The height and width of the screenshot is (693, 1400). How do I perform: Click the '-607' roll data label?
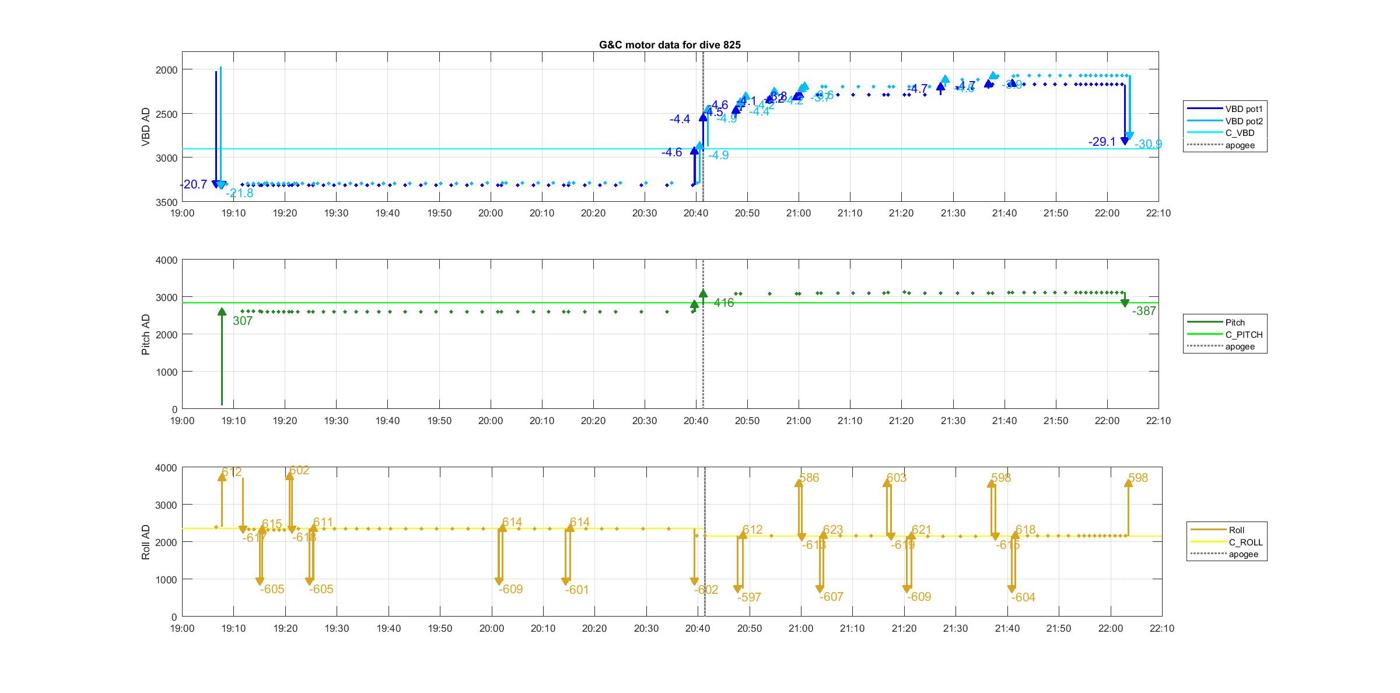click(x=831, y=597)
